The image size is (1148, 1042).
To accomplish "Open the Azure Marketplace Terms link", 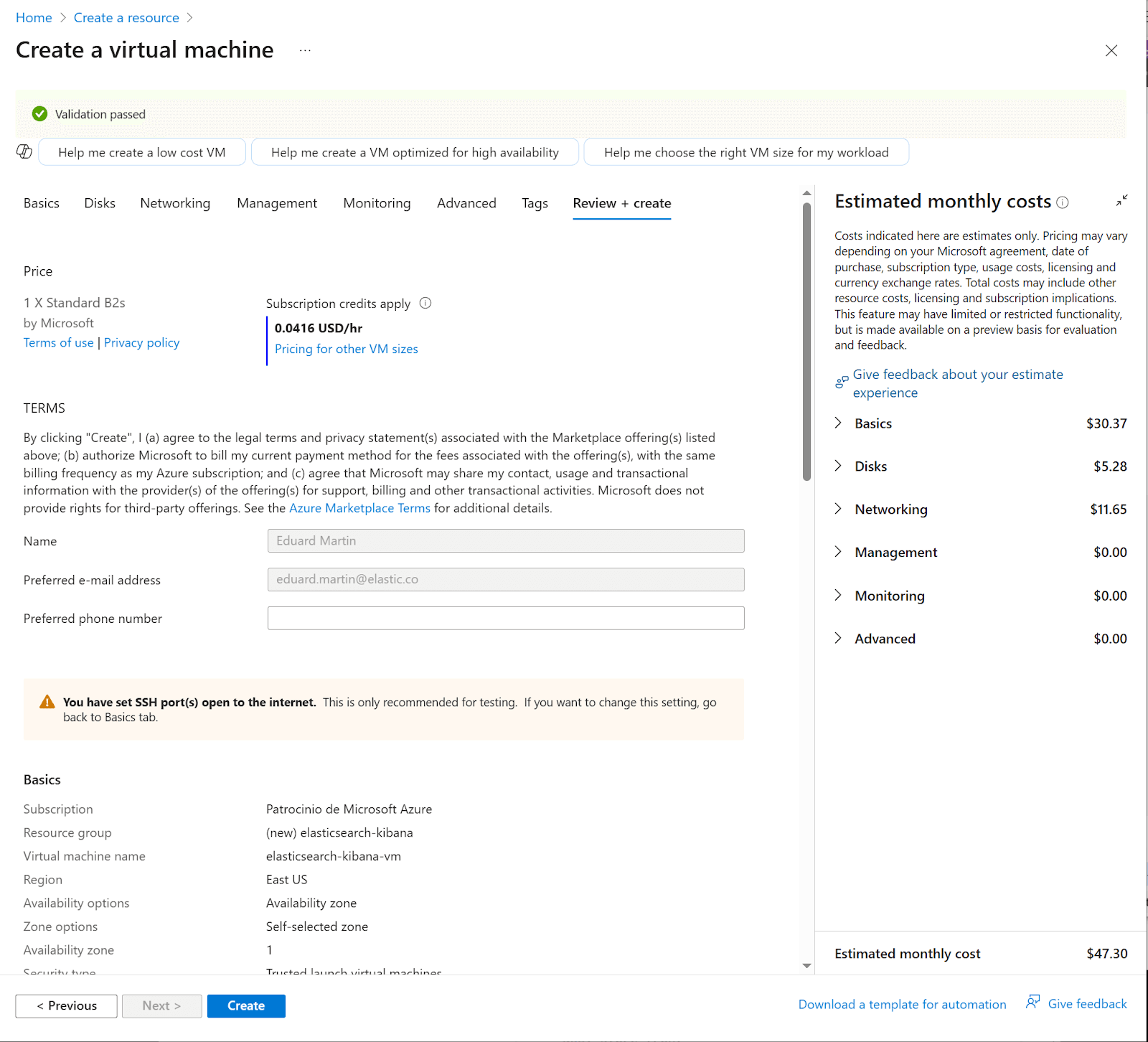I will coord(359,507).
